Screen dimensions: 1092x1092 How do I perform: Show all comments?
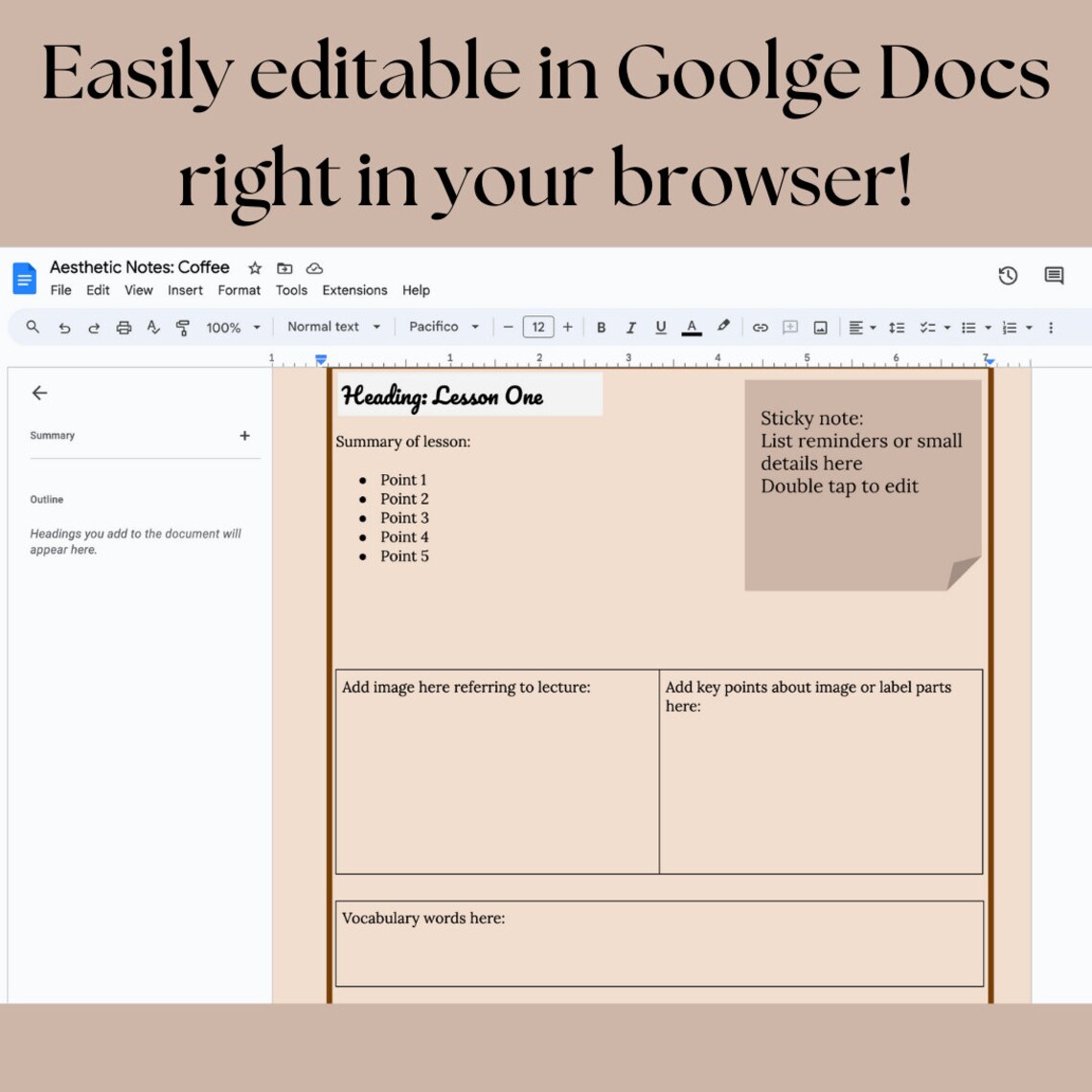point(1053,276)
